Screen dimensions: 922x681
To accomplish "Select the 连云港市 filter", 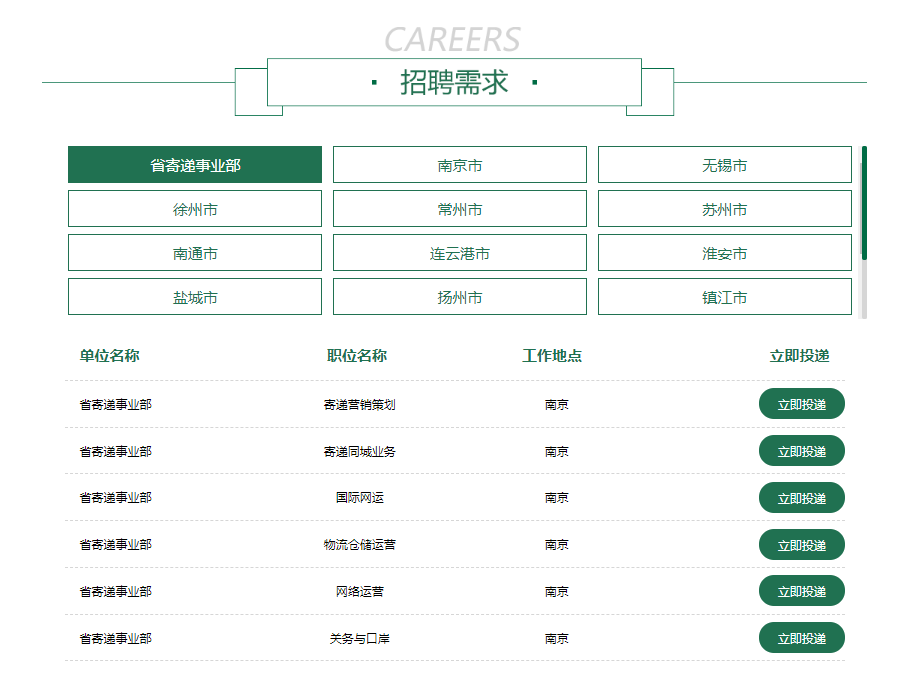I will tap(457, 252).
